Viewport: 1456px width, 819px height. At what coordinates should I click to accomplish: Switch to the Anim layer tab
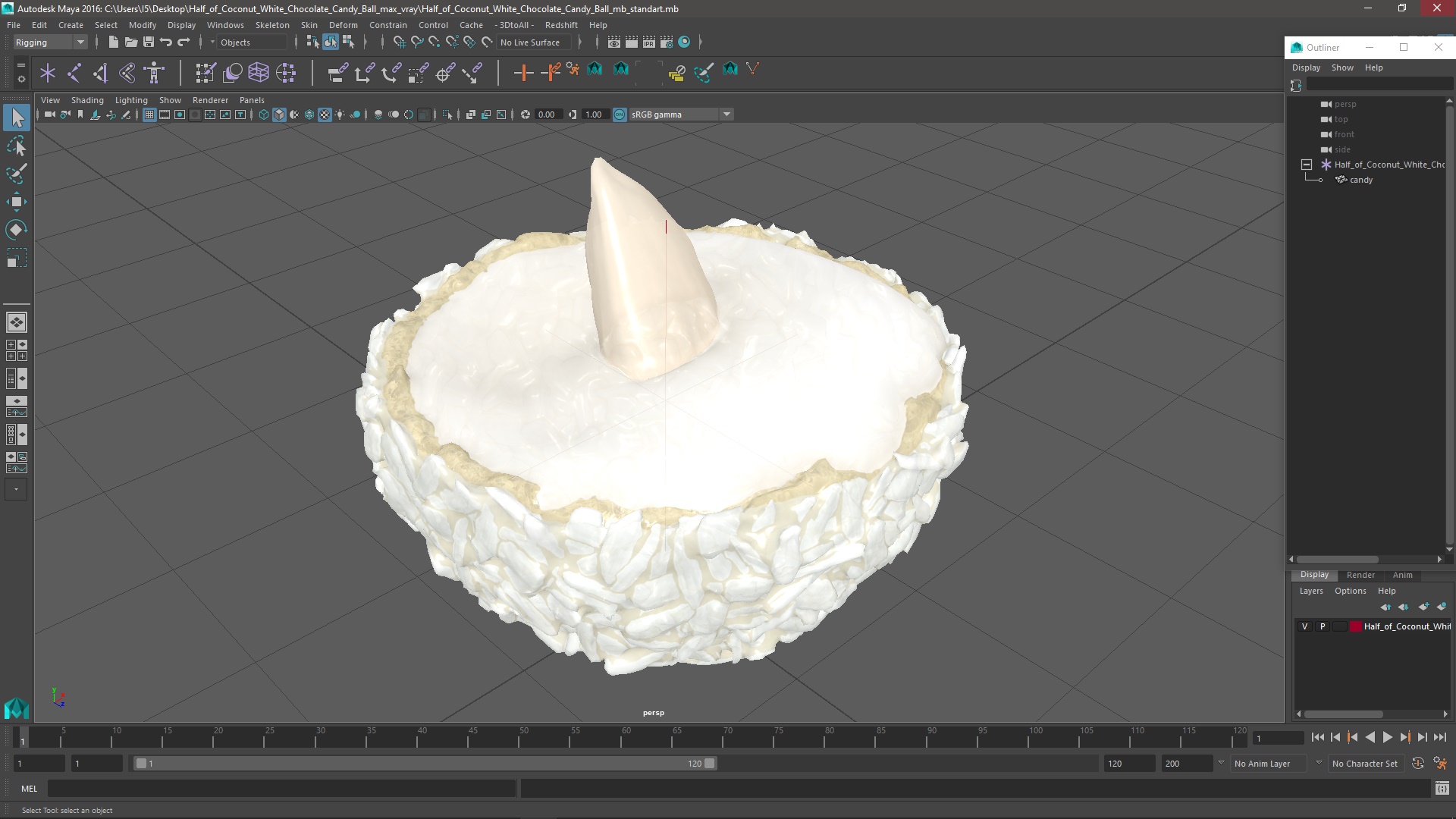tap(1403, 575)
